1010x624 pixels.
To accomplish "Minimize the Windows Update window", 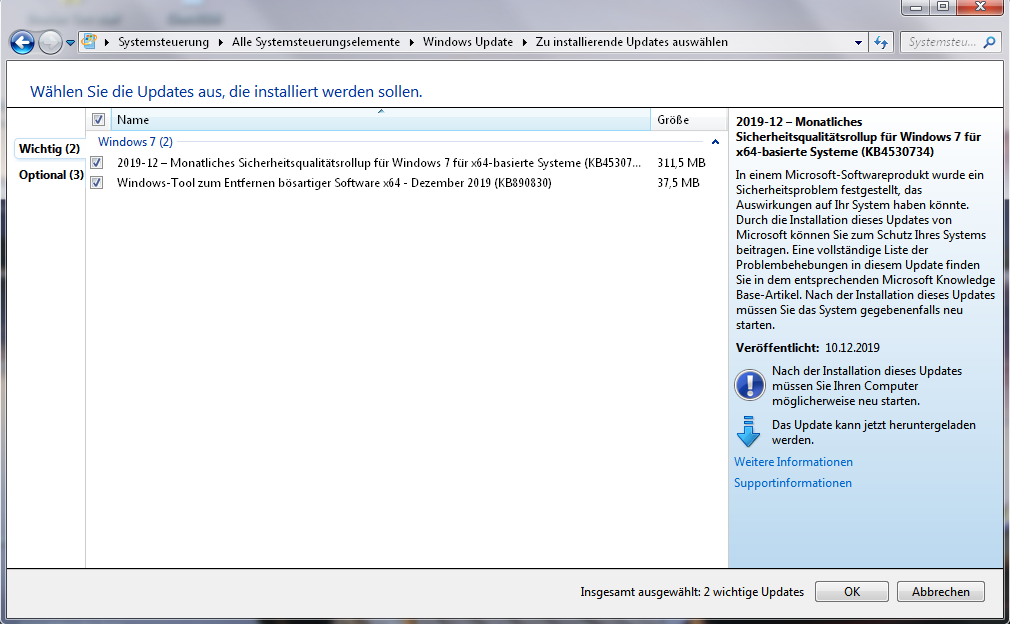I will click(916, 7).
